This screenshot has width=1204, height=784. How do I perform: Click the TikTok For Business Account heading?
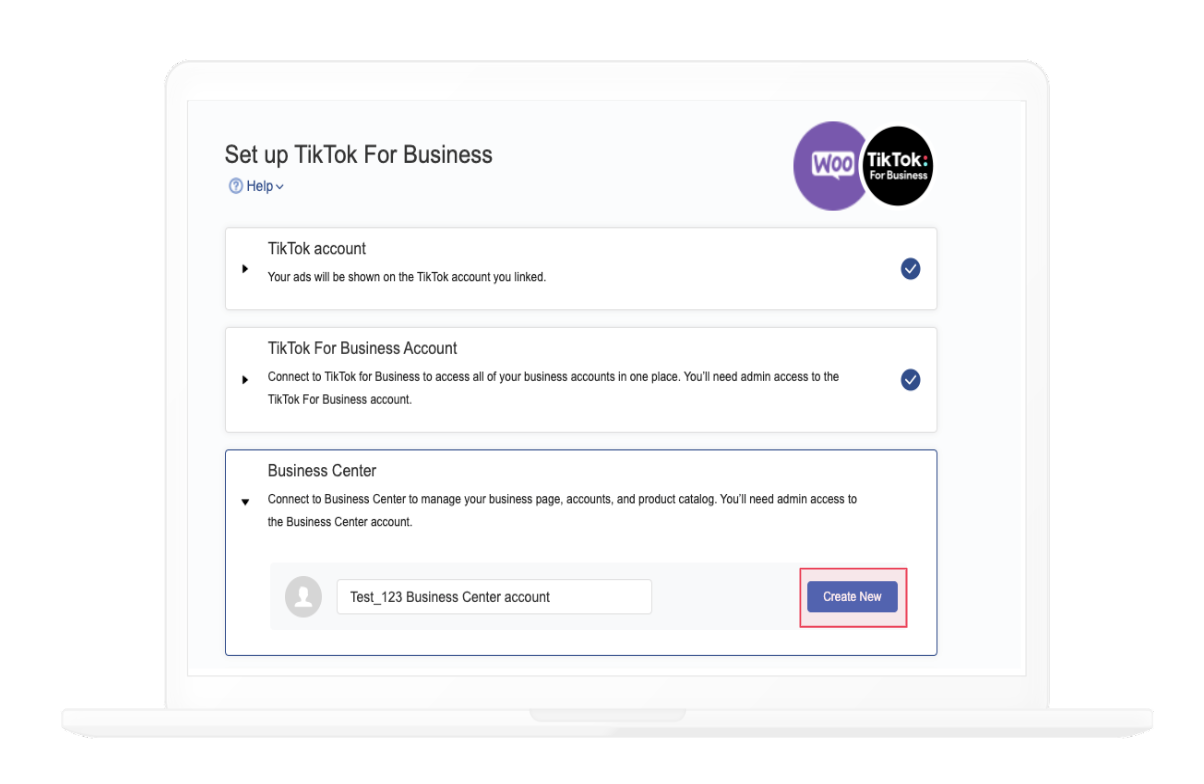coord(362,348)
